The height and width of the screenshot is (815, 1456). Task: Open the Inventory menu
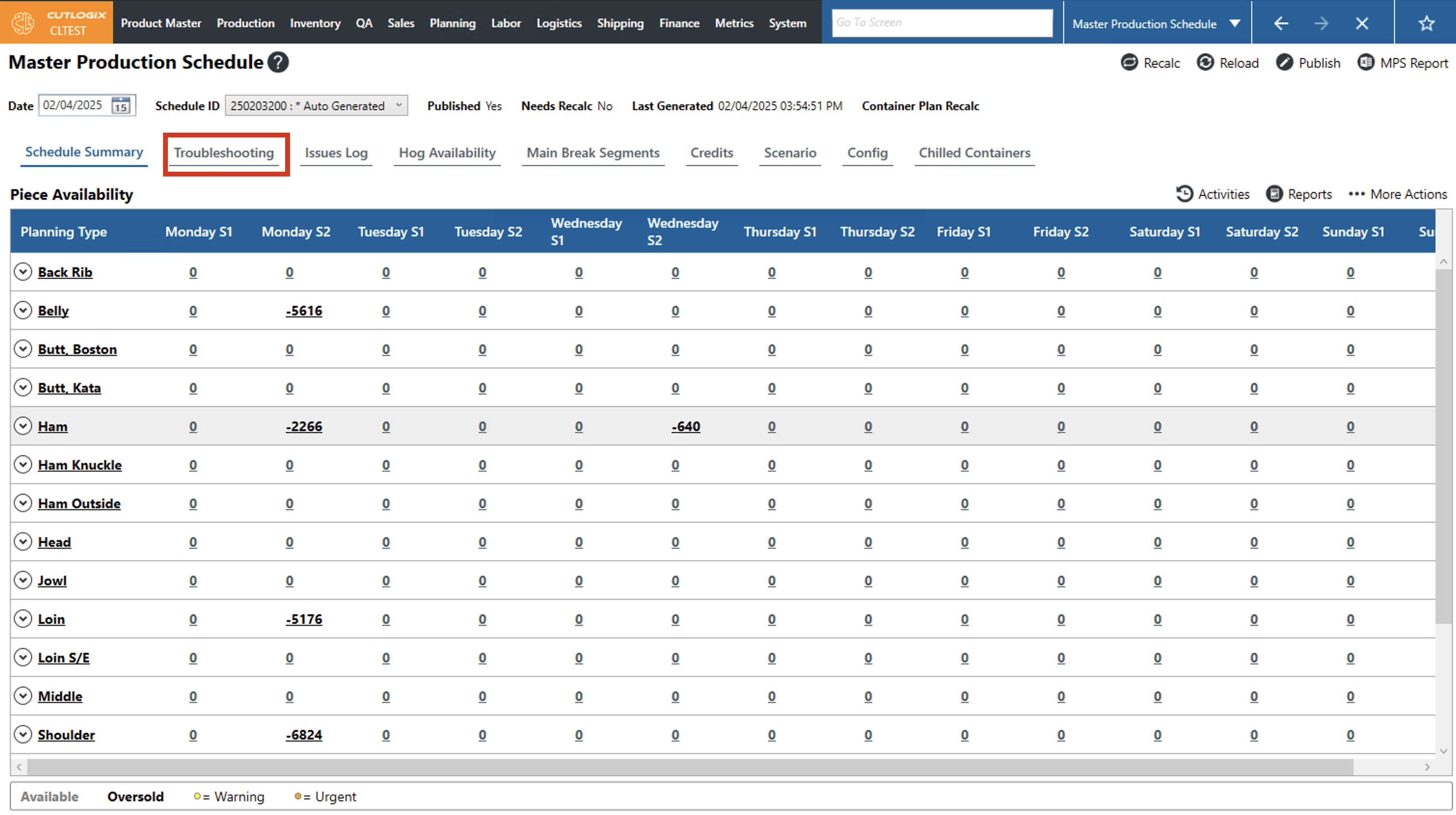(x=315, y=23)
